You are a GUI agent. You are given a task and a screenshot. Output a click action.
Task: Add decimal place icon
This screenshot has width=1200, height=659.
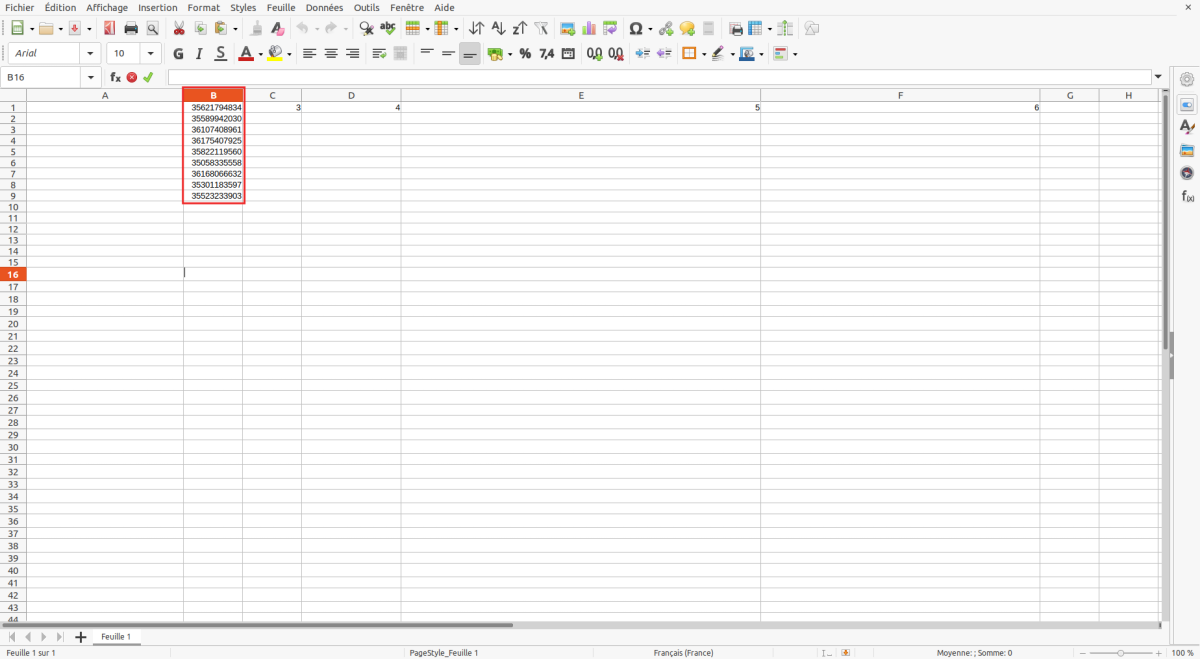(x=594, y=54)
